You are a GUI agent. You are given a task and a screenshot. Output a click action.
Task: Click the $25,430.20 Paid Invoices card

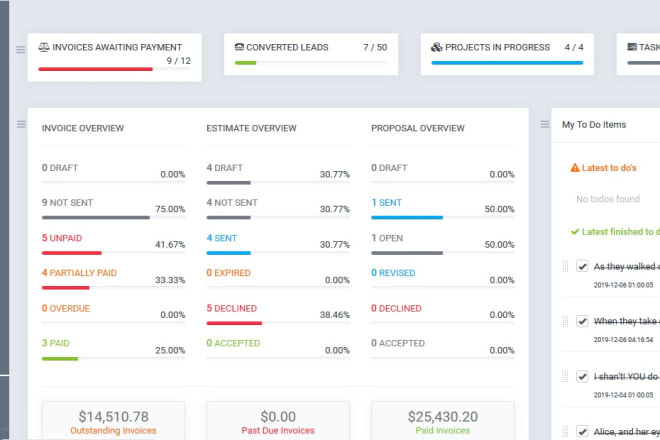[442, 421]
